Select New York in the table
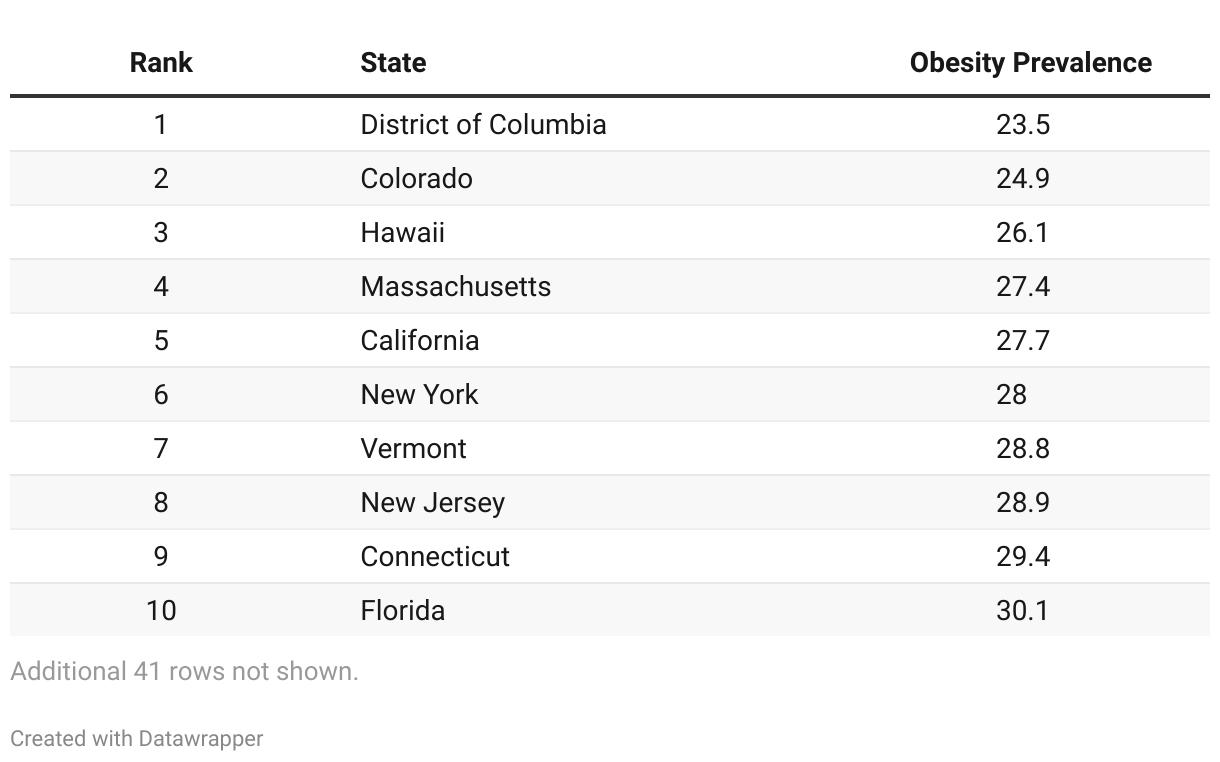 [x=419, y=395]
